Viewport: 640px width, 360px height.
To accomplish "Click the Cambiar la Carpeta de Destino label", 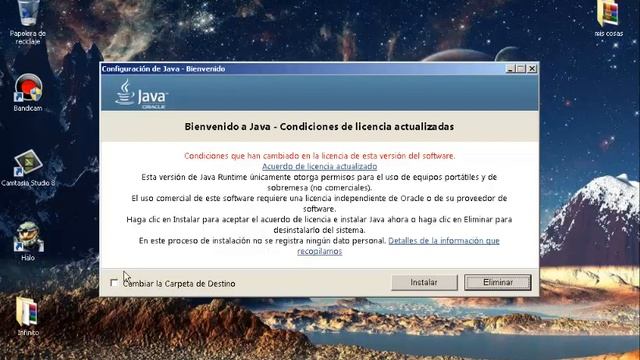I will (x=179, y=284).
